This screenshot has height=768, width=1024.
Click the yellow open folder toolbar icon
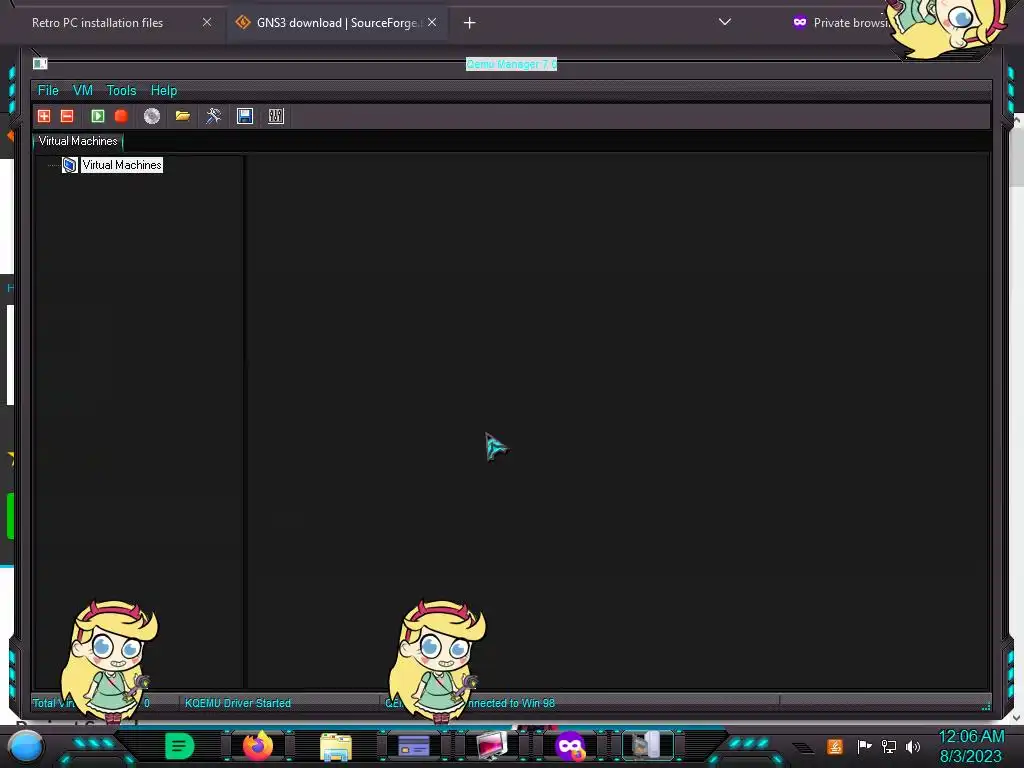pos(183,116)
